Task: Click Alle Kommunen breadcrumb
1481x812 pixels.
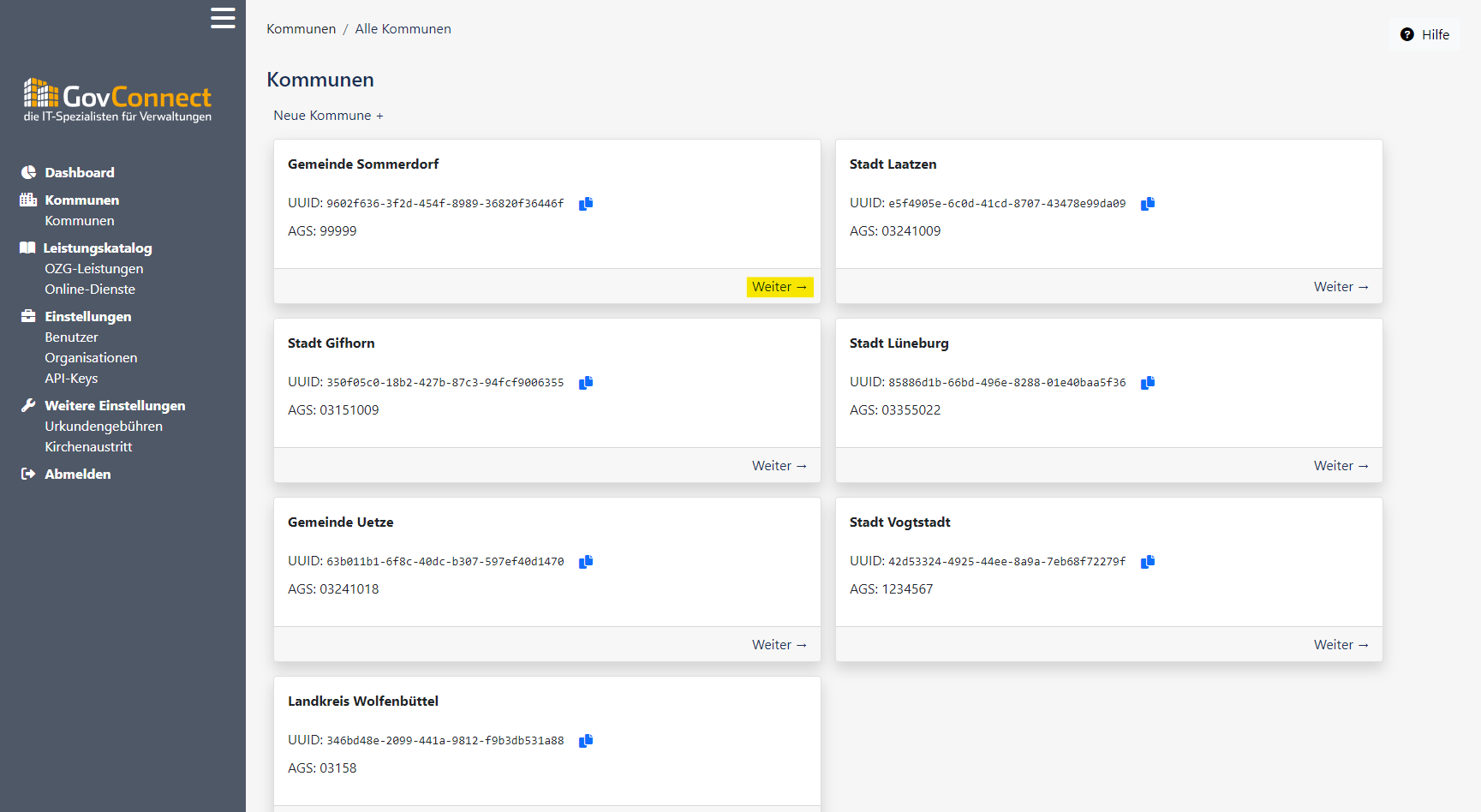Action: tap(403, 28)
